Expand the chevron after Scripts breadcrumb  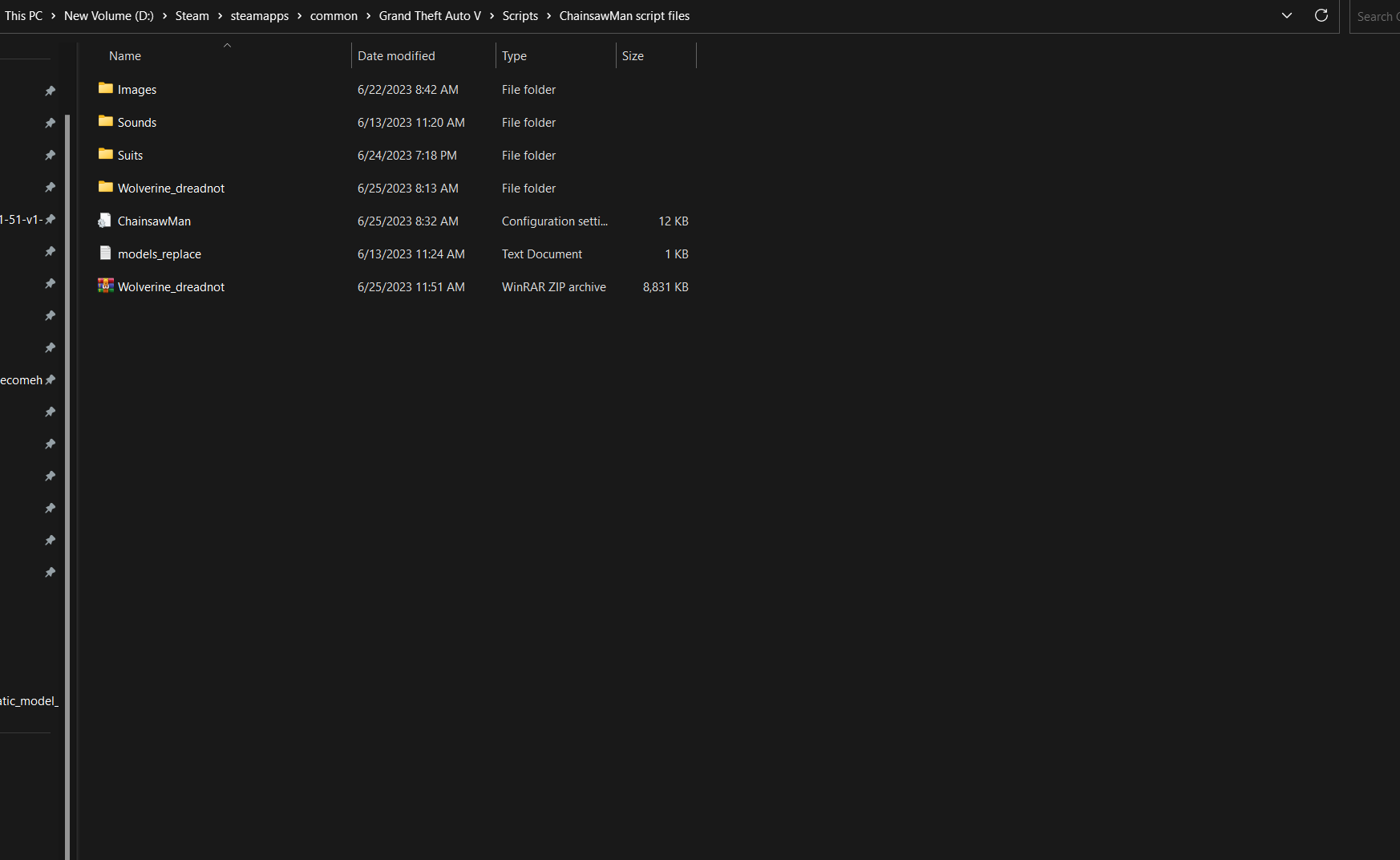coord(548,16)
